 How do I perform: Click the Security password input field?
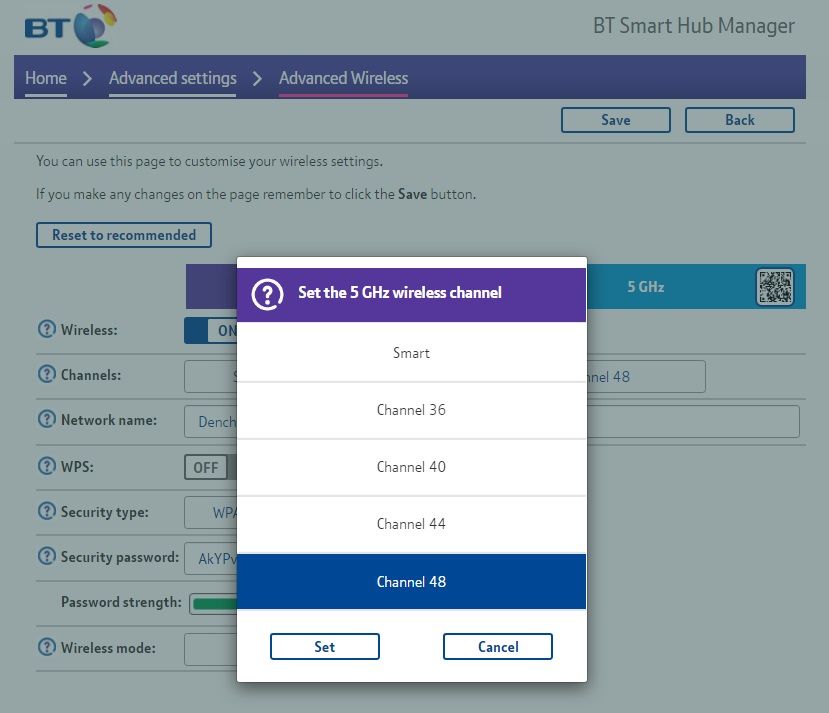point(210,558)
